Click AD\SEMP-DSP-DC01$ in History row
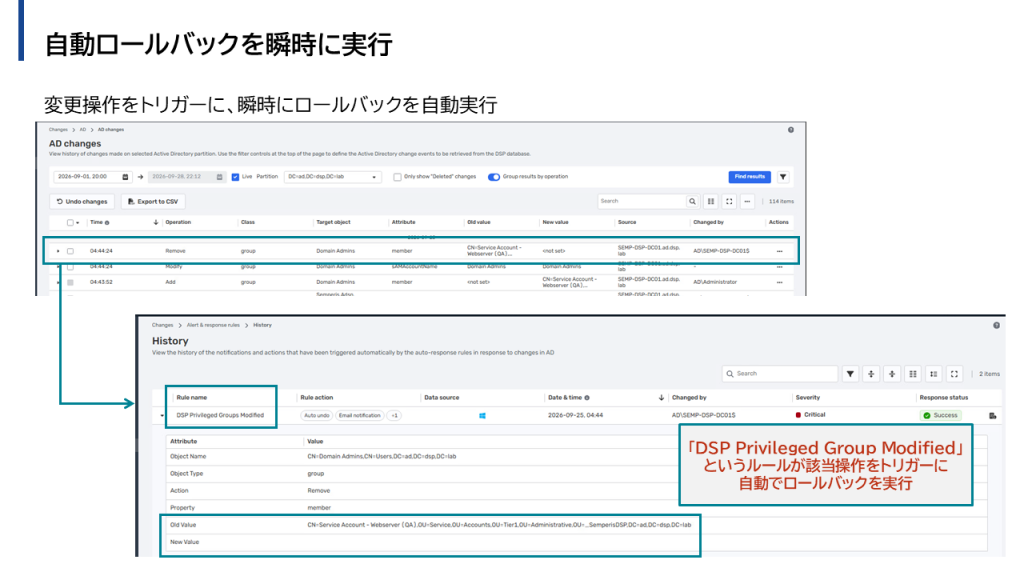The width and height of the screenshot is (1024, 576). [703, 416]
